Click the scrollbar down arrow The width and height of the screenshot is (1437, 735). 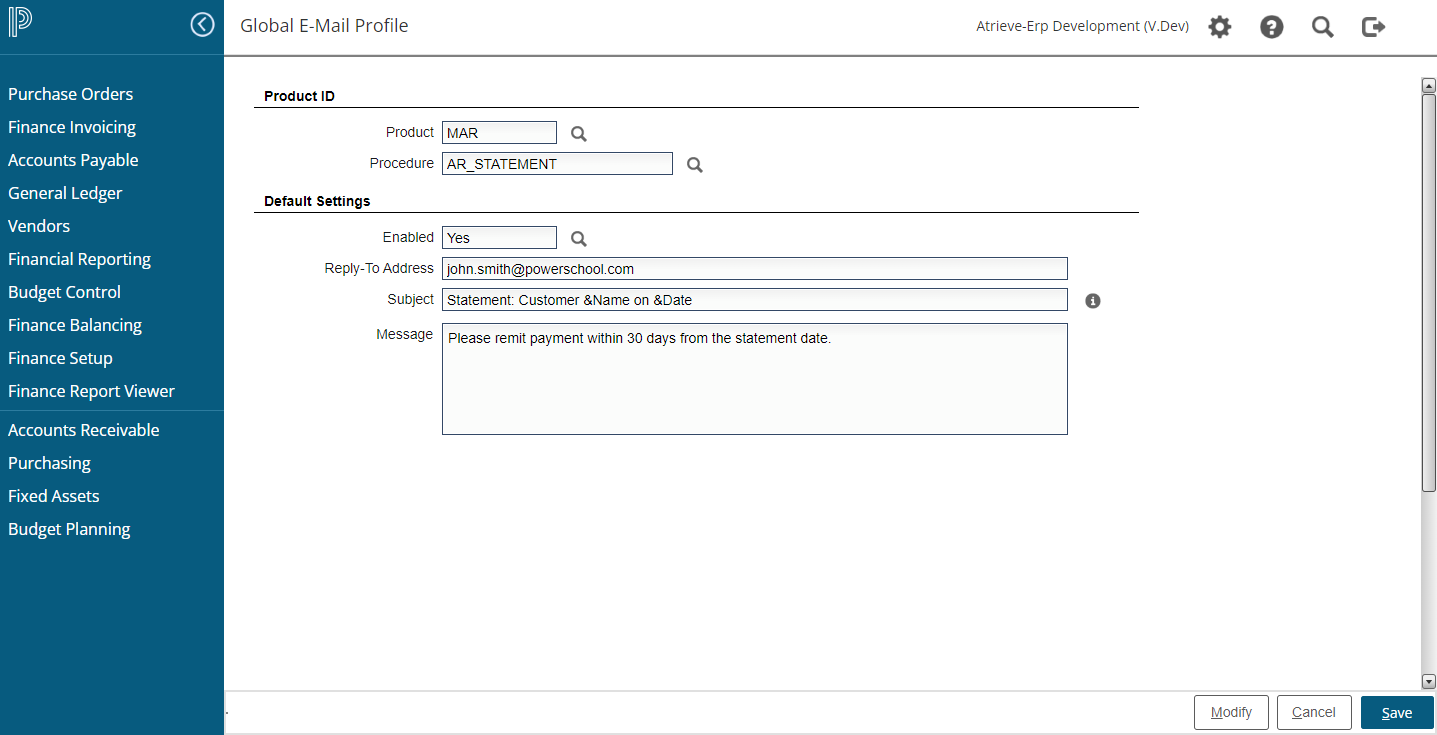pos(1428,681)
